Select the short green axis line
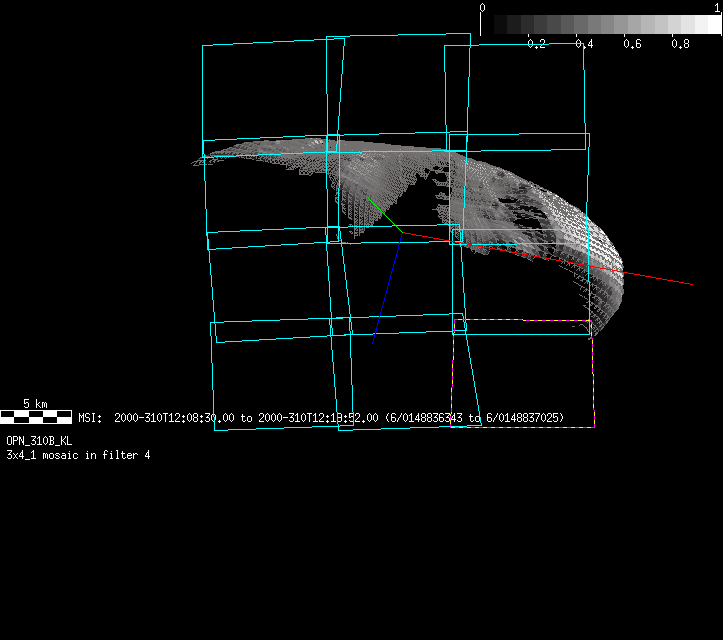This screenshot has width=723, height=640. coord(384,214)
